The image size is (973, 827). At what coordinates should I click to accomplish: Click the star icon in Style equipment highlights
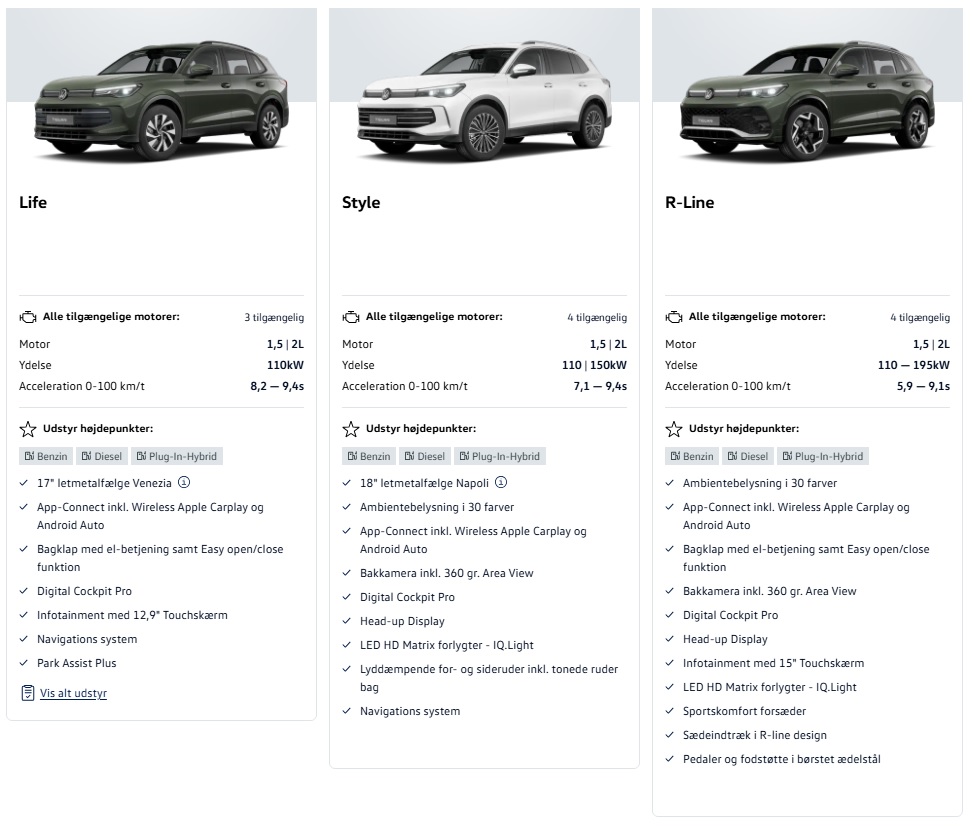pyautogui.click(x=351, y=429)
